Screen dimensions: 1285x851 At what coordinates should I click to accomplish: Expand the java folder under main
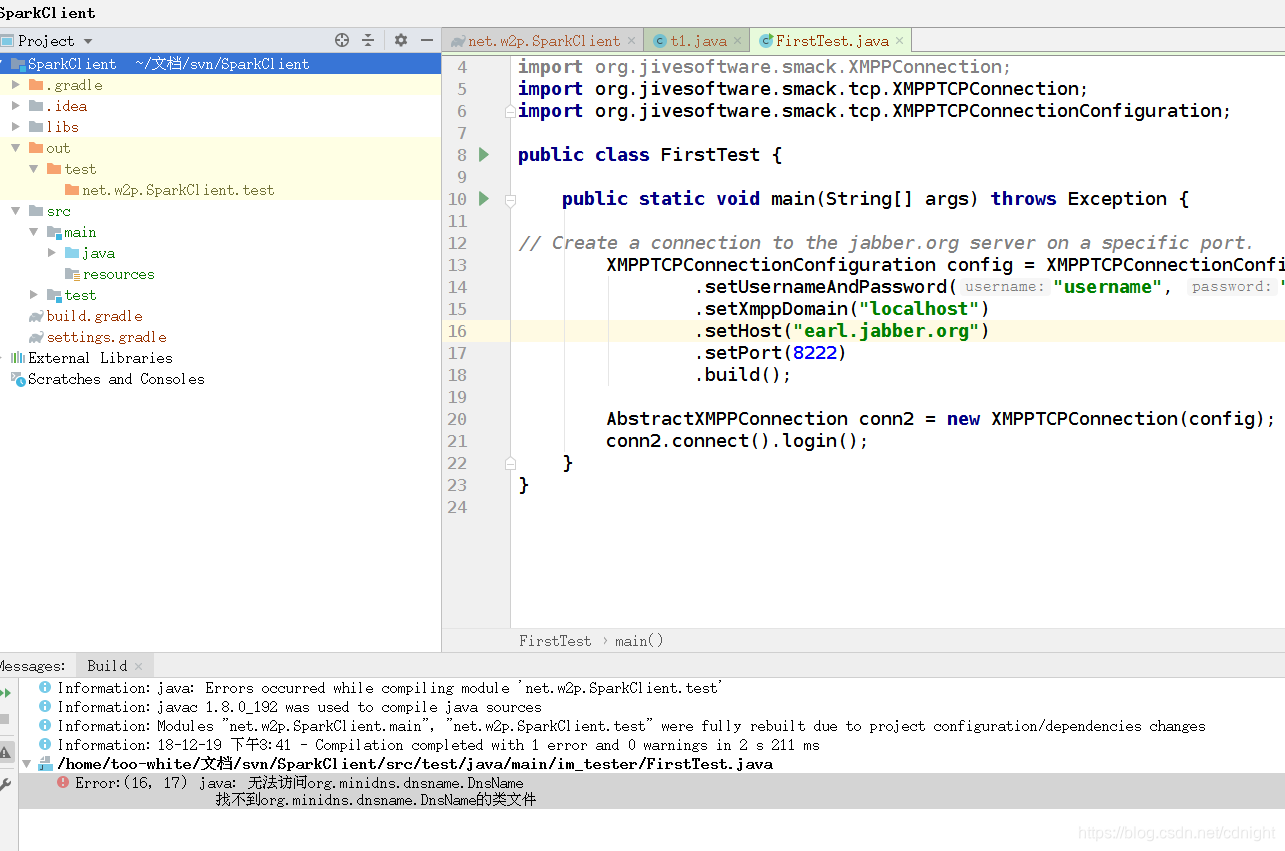tap(52, 253)
